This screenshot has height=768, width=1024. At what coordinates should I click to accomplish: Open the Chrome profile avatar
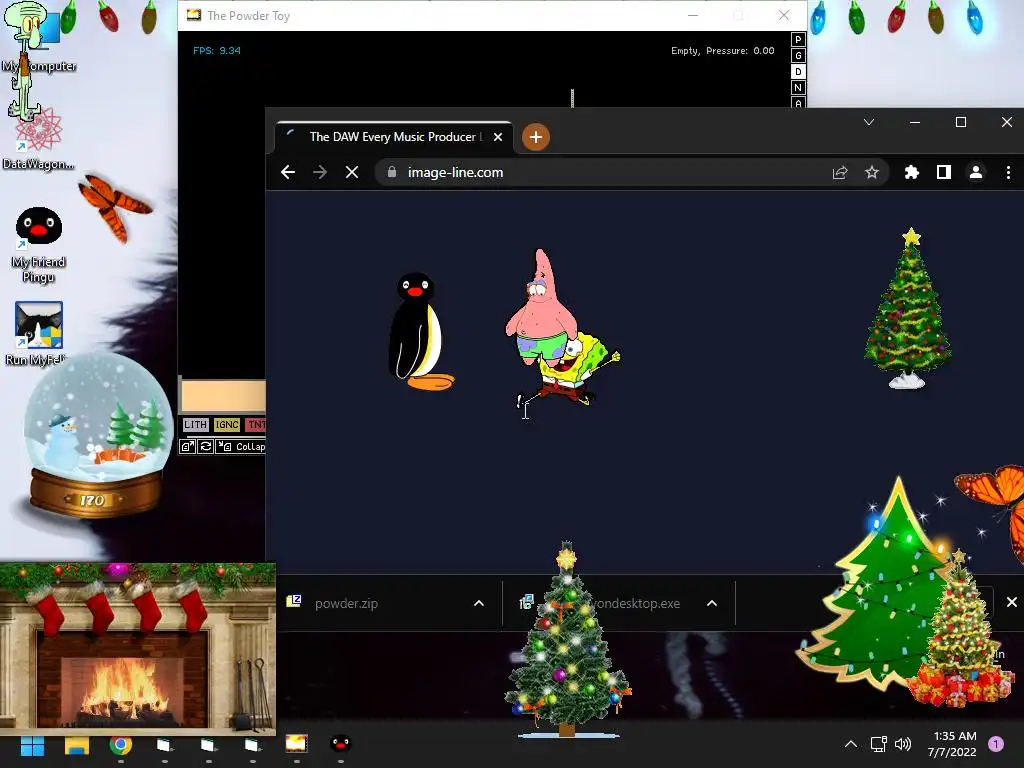tap(976, 172)
